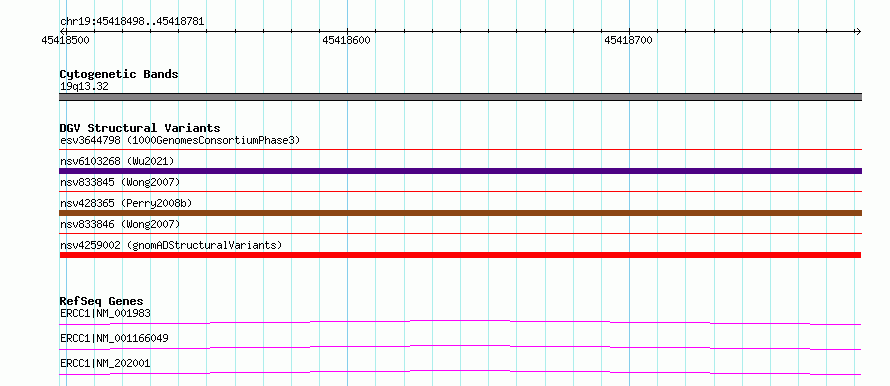890x386 pixels.
Task: Click the chr19:45418498..45418781 region label
Action: [x=132, y=22]
